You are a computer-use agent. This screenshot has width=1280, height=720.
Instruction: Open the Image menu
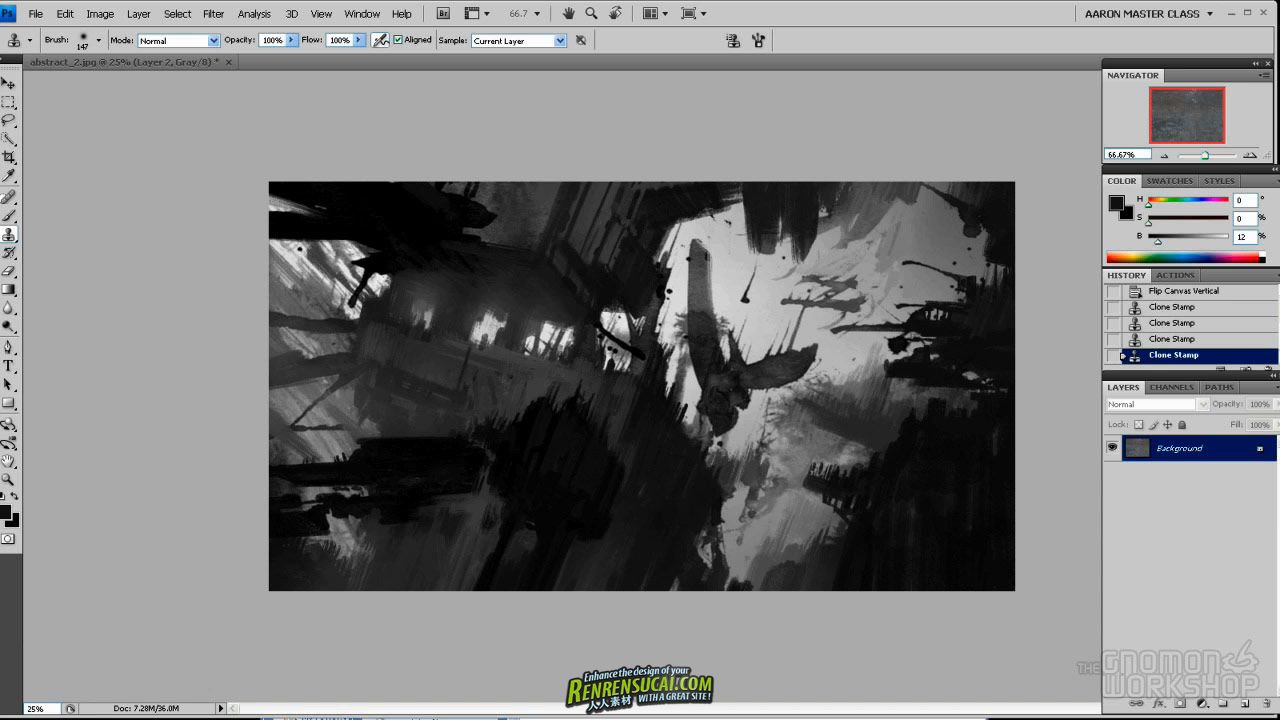click(x=100, y=14)
